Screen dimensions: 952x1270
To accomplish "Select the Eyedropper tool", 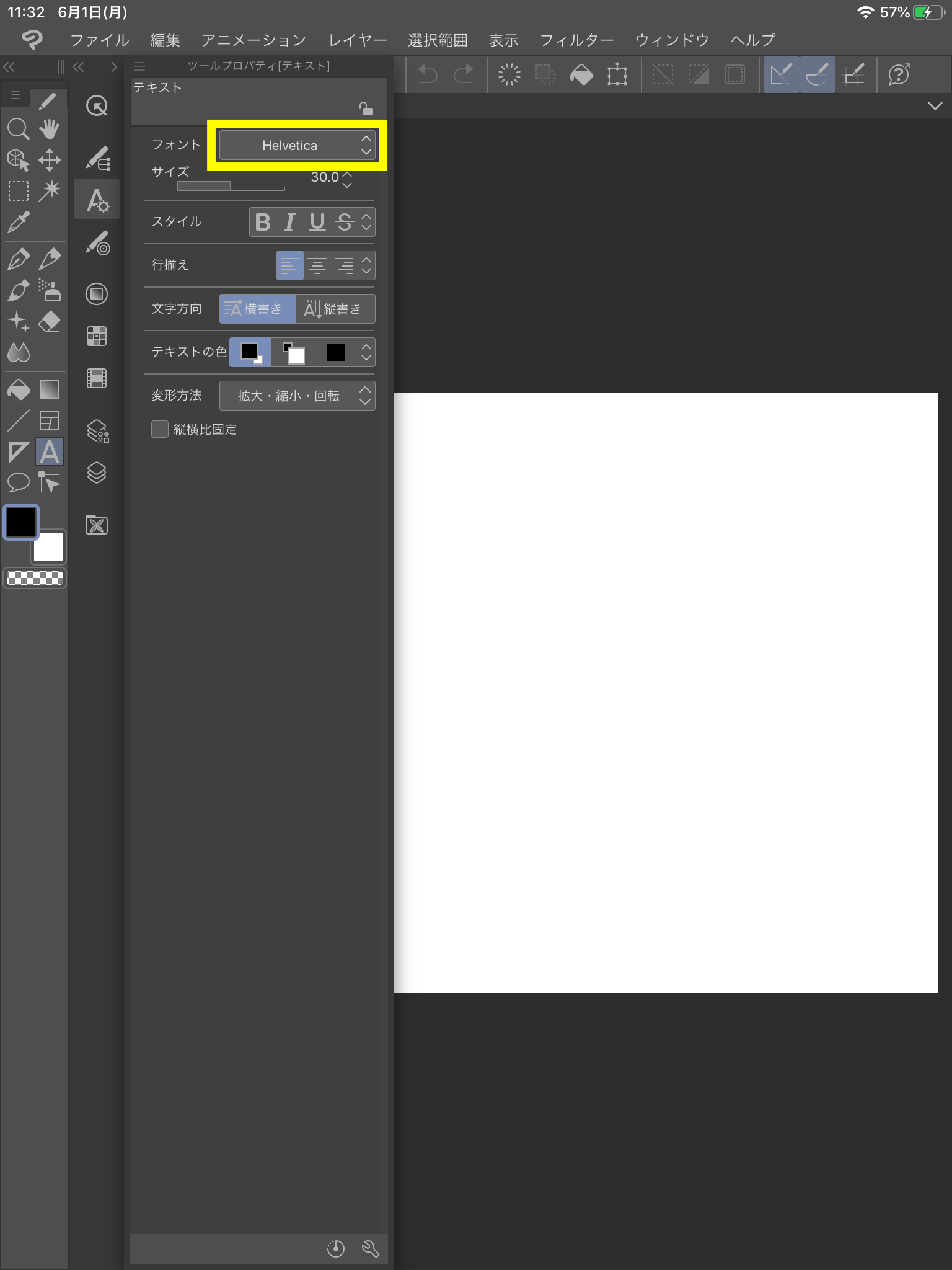I will [18, 222].
